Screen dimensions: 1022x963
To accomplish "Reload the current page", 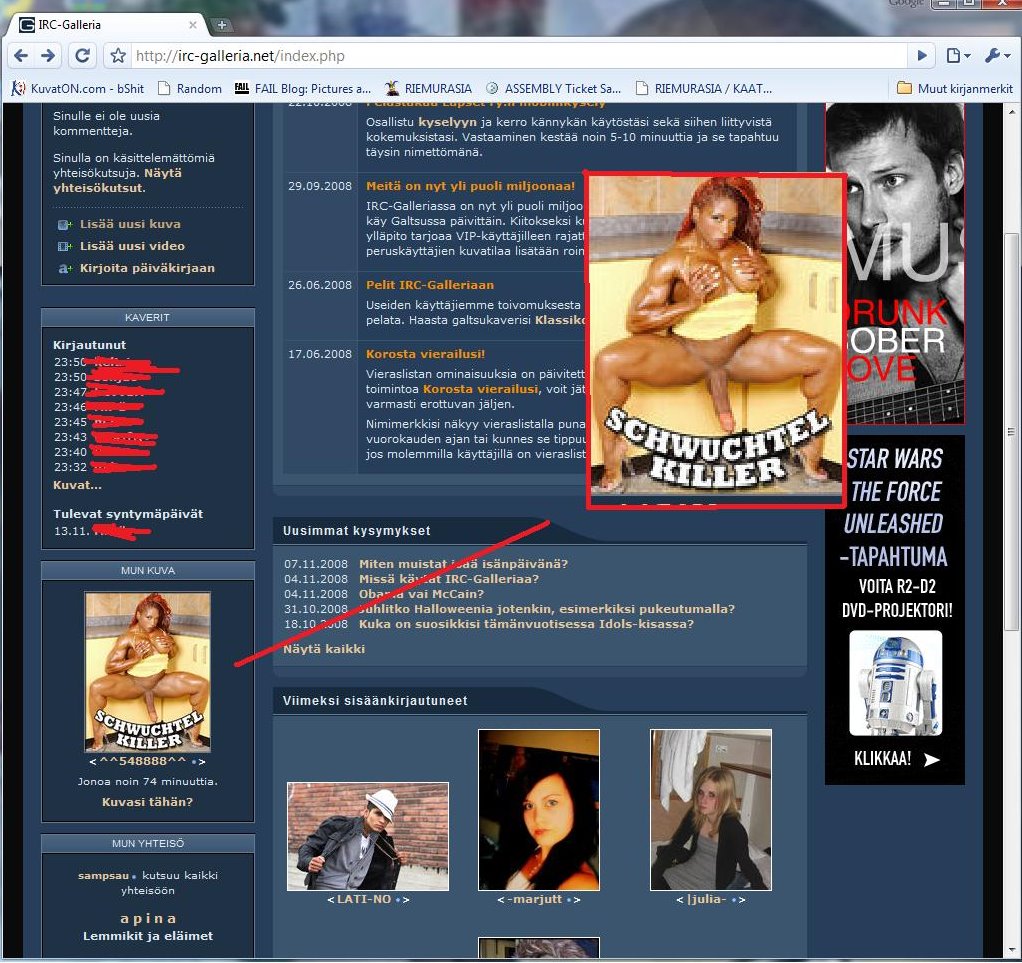I will click(83, 56).
